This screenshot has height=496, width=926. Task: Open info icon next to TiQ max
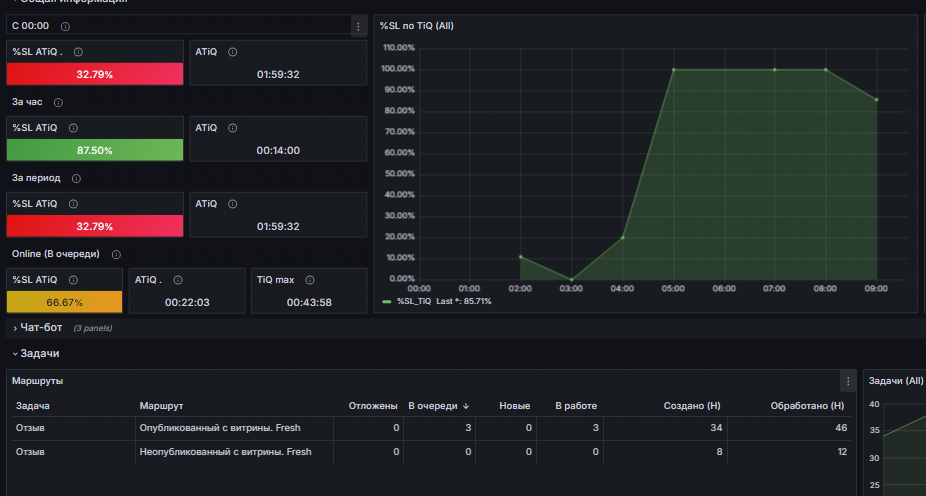click(x=310, y=280)
